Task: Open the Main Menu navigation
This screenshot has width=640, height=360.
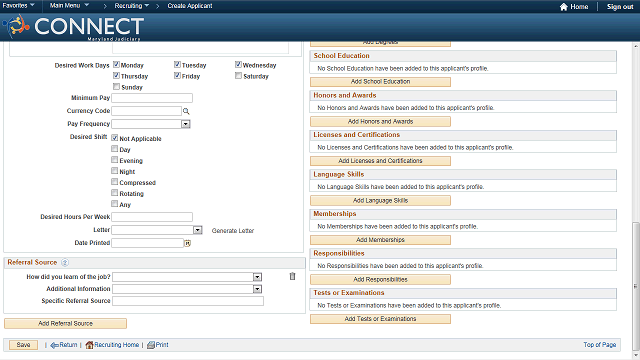Action: 69,6
